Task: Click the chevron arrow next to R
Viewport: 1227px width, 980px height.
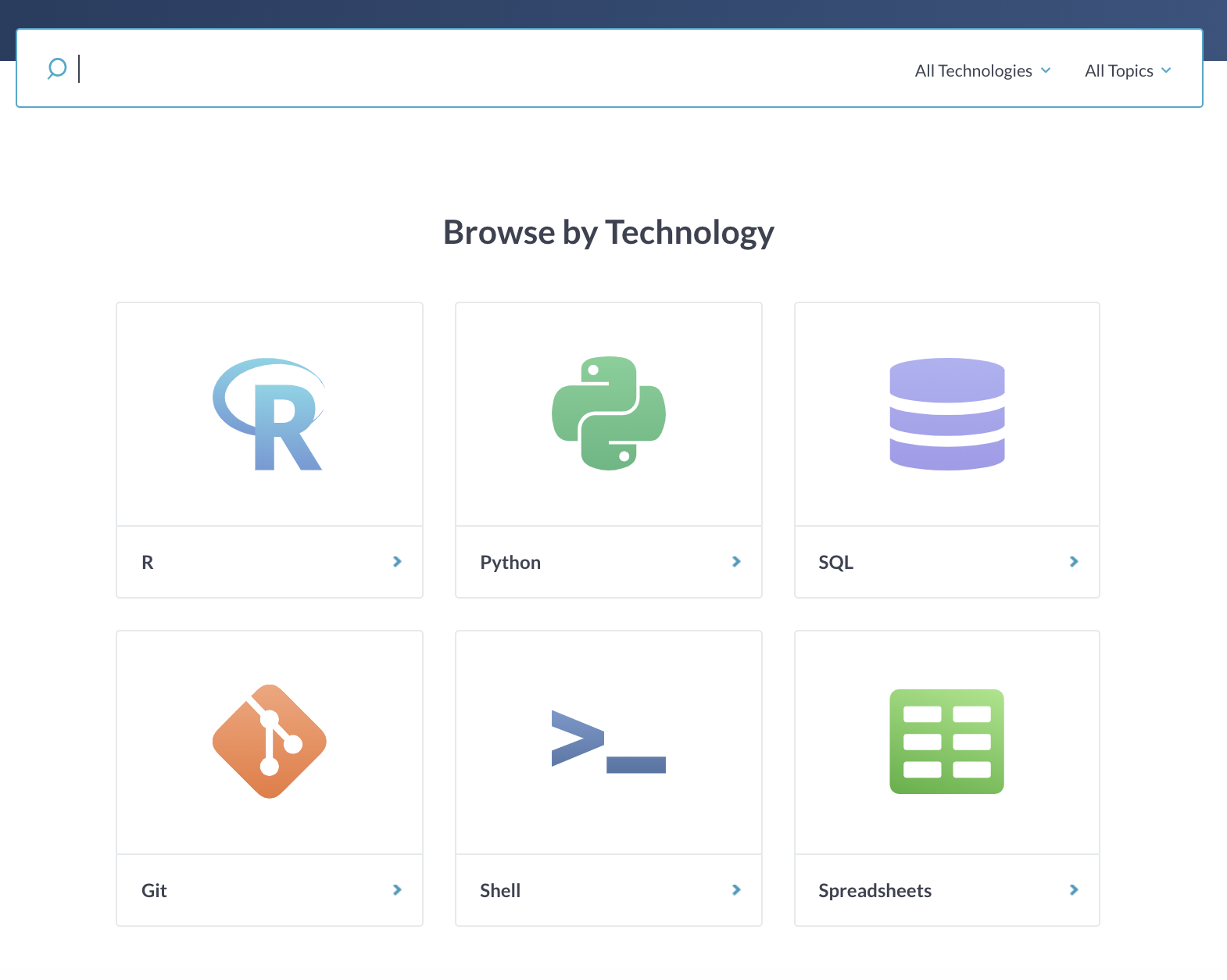Action: 397,561
